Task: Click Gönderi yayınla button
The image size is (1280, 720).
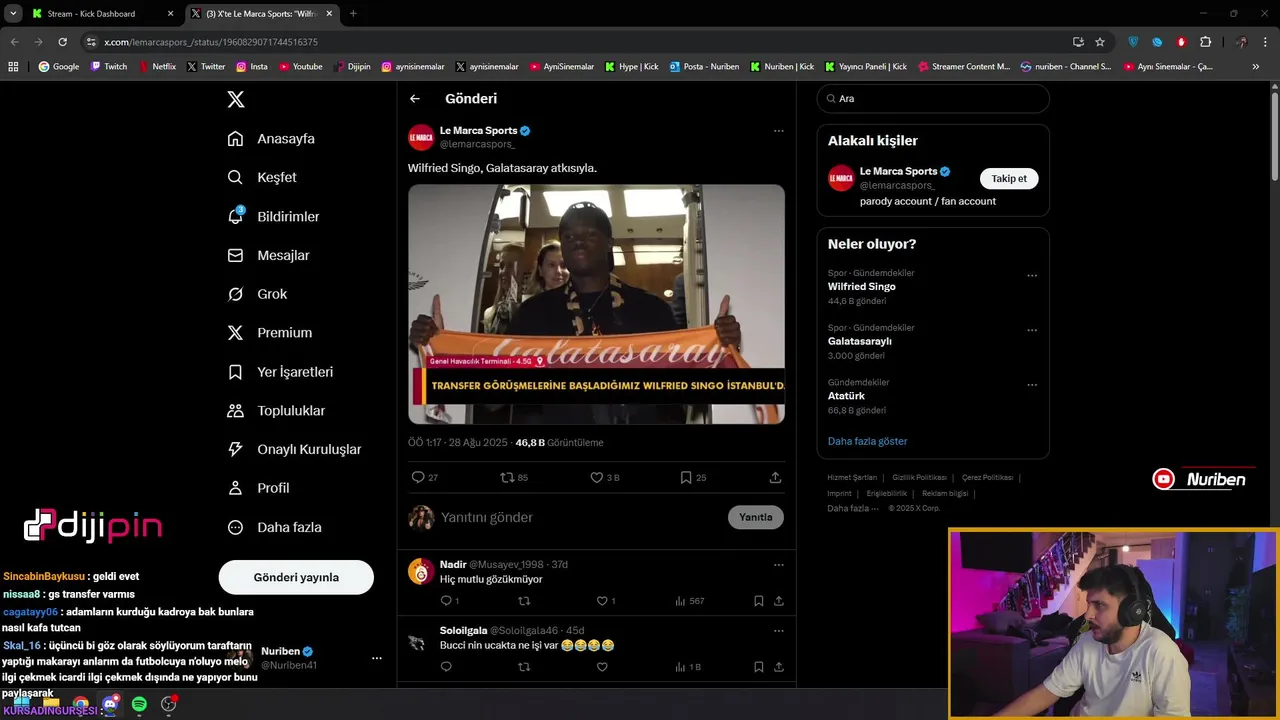Action: click(296, 577)
